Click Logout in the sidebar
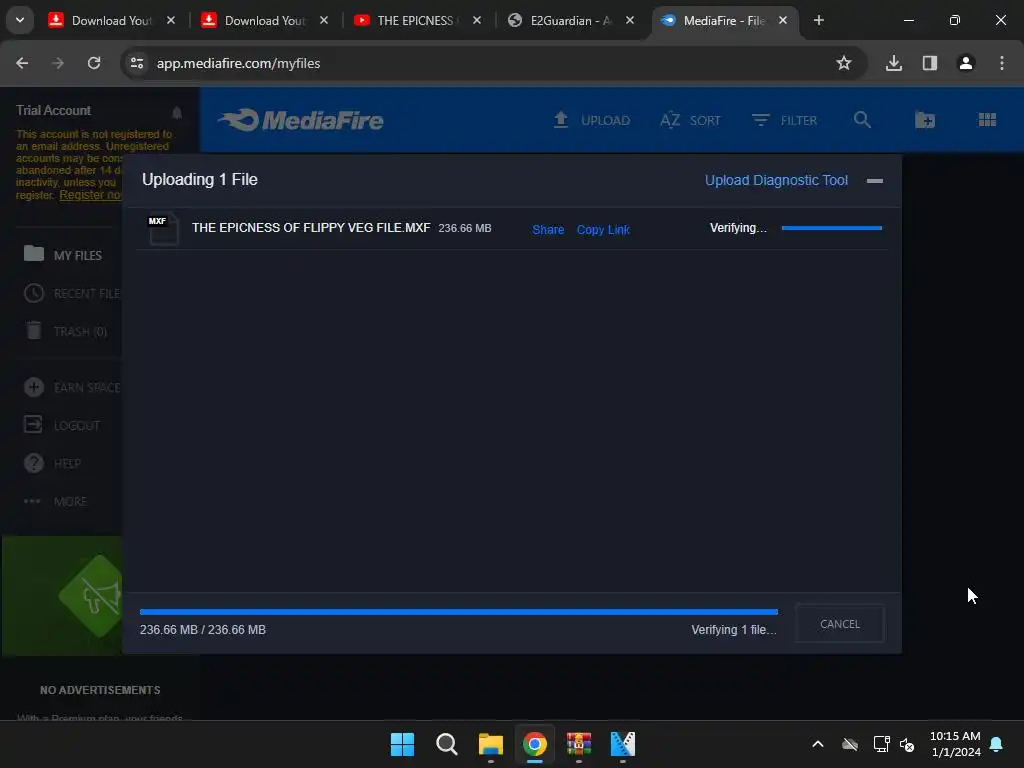 [61, 425]
